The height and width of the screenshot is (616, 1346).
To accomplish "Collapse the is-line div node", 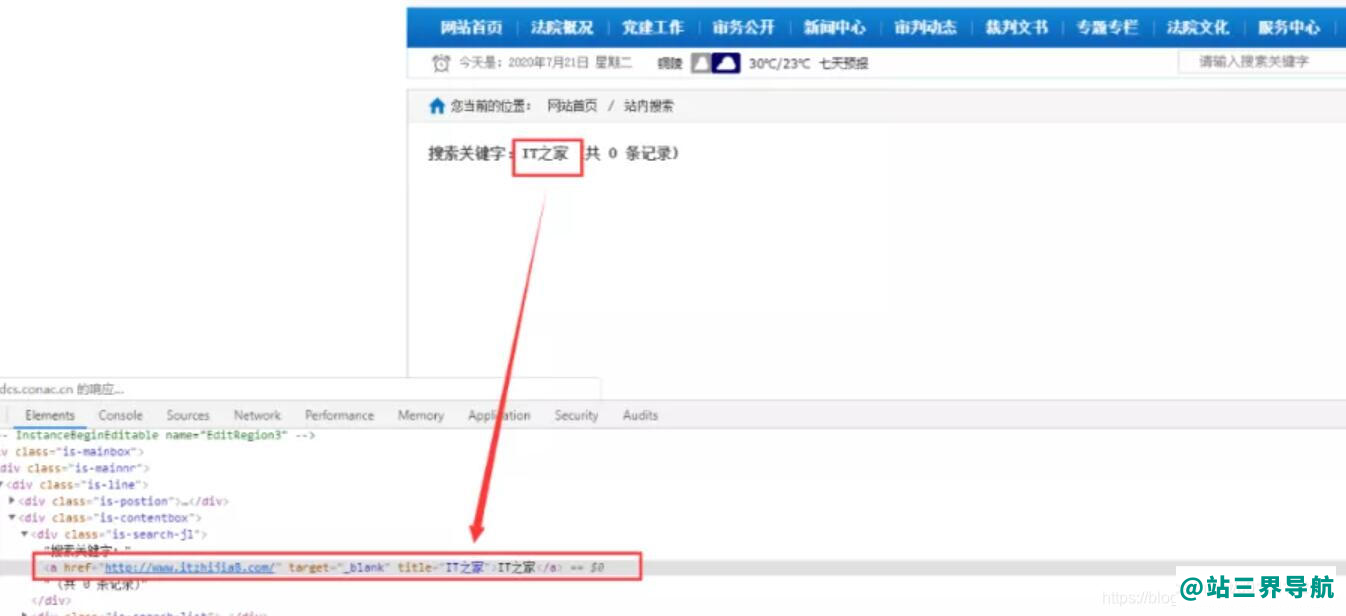I will click(3, 485).
